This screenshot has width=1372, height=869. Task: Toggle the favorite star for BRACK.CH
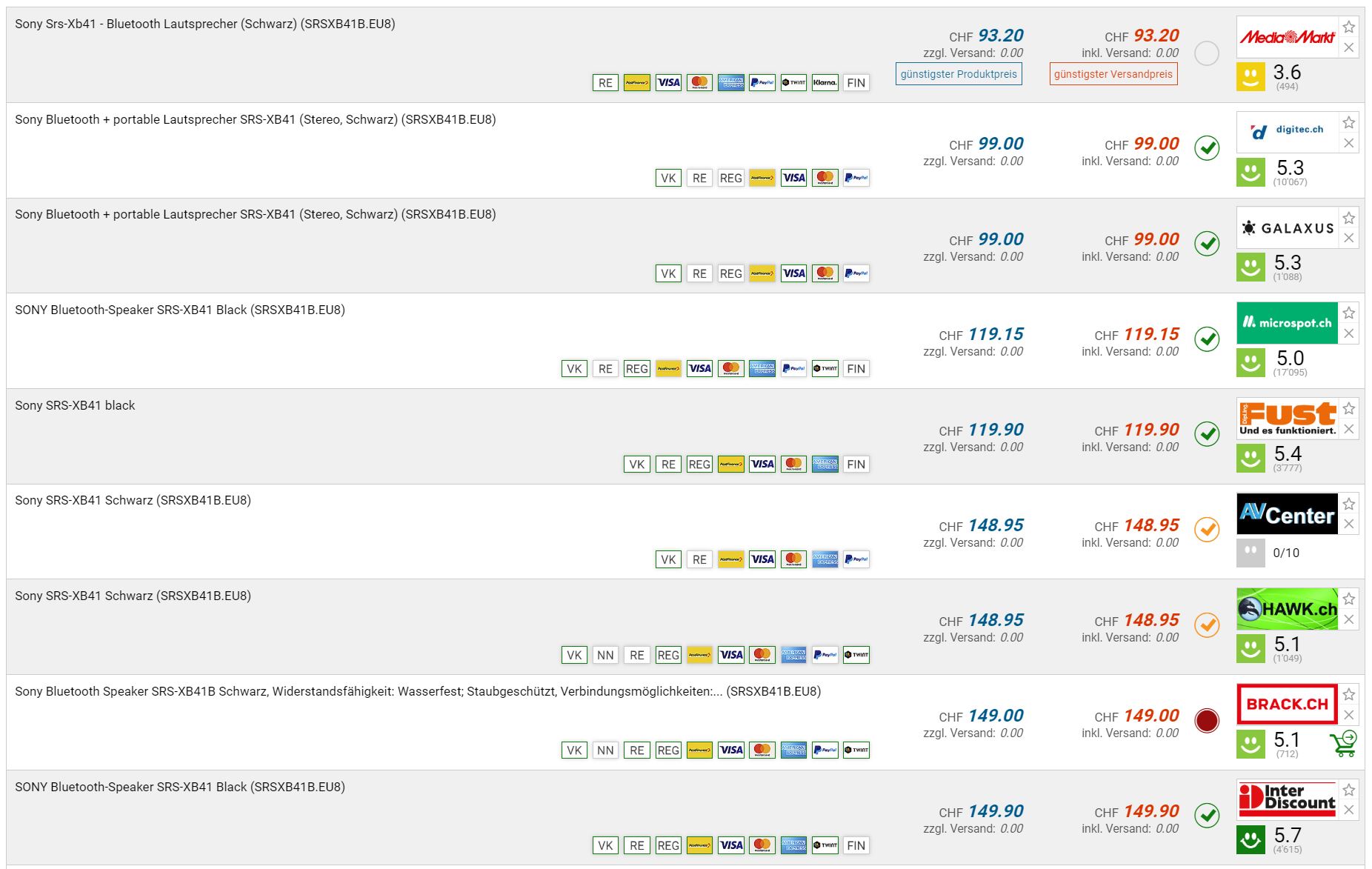(1349, 694)
